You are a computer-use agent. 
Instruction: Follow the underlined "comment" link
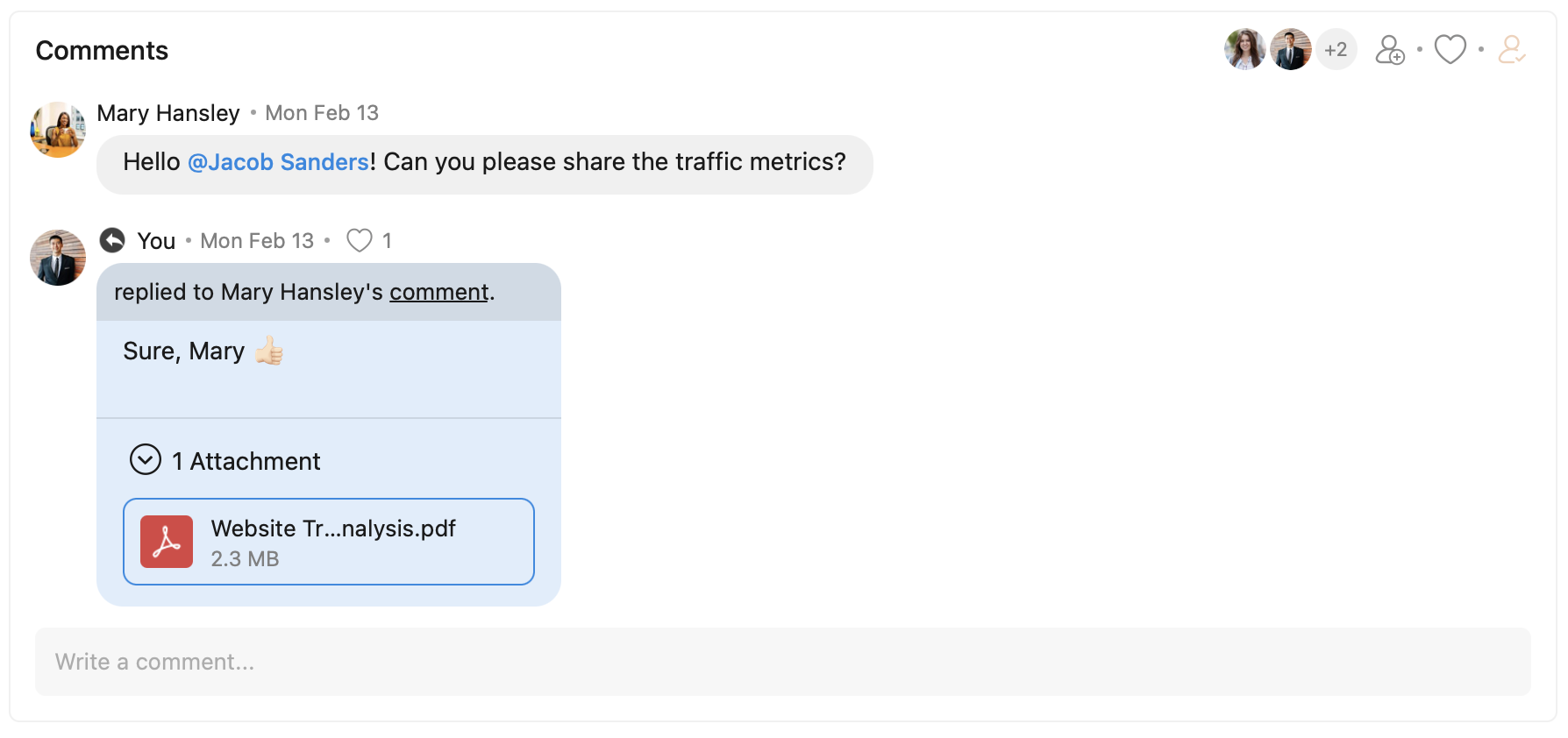438,292
